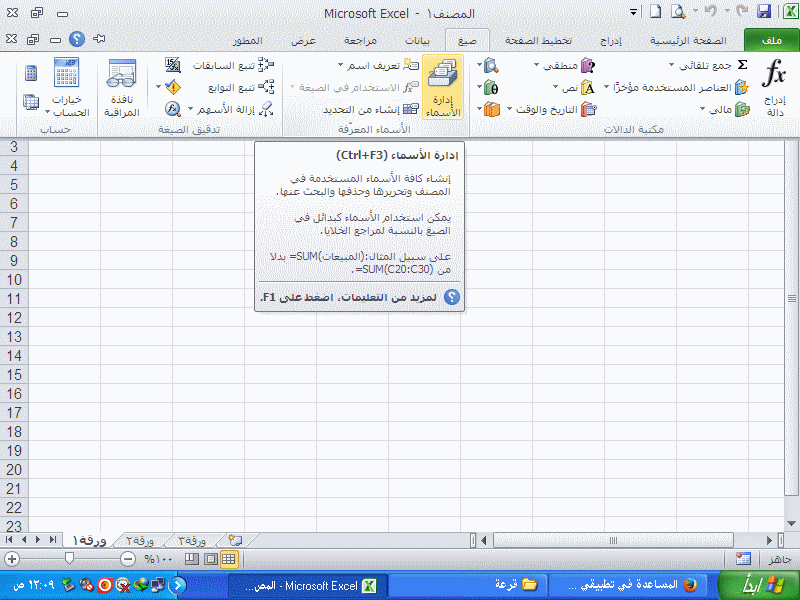The width and height of the screenshot is (800, 600).
Task: Open التاريخ والوقت (Date & Time) dropdown
Action: 552,109
